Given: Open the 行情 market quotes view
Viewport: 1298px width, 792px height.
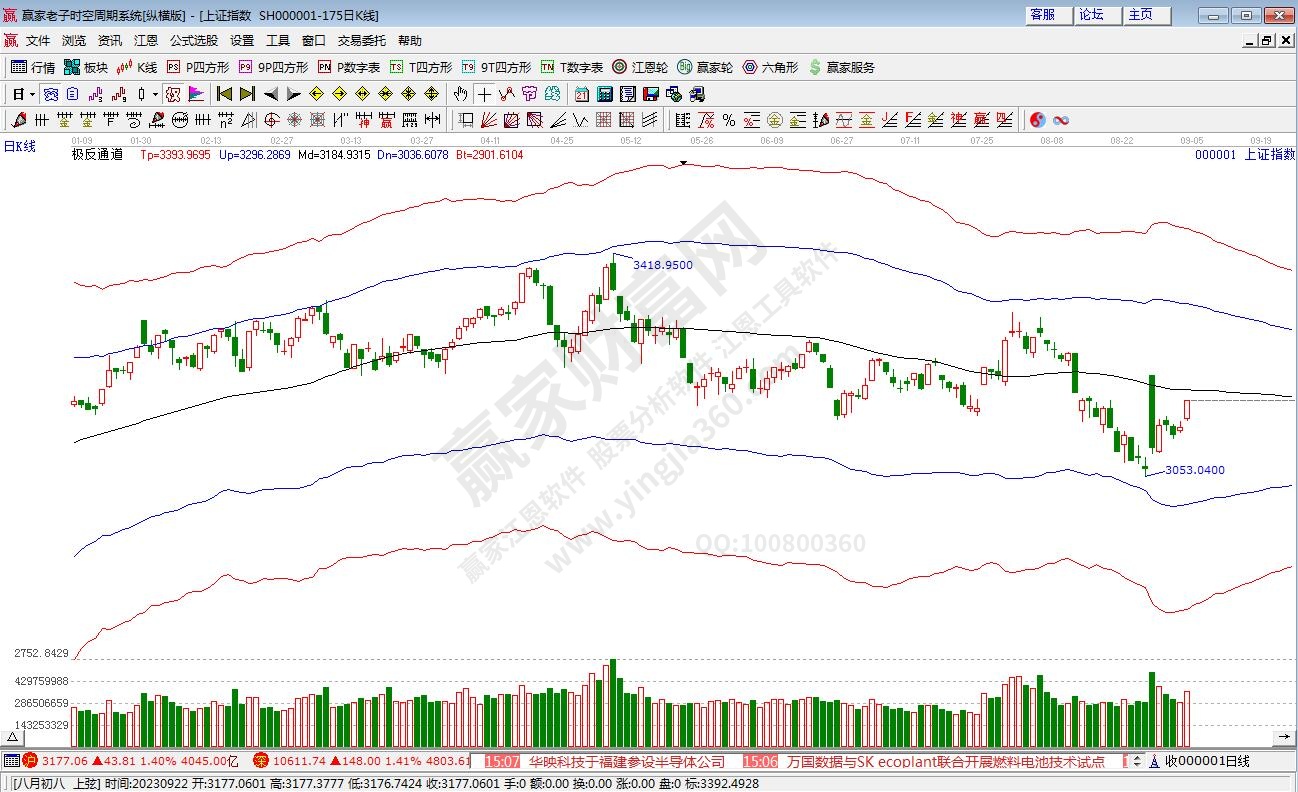Looking at the screenshot, I should (33, 67).
